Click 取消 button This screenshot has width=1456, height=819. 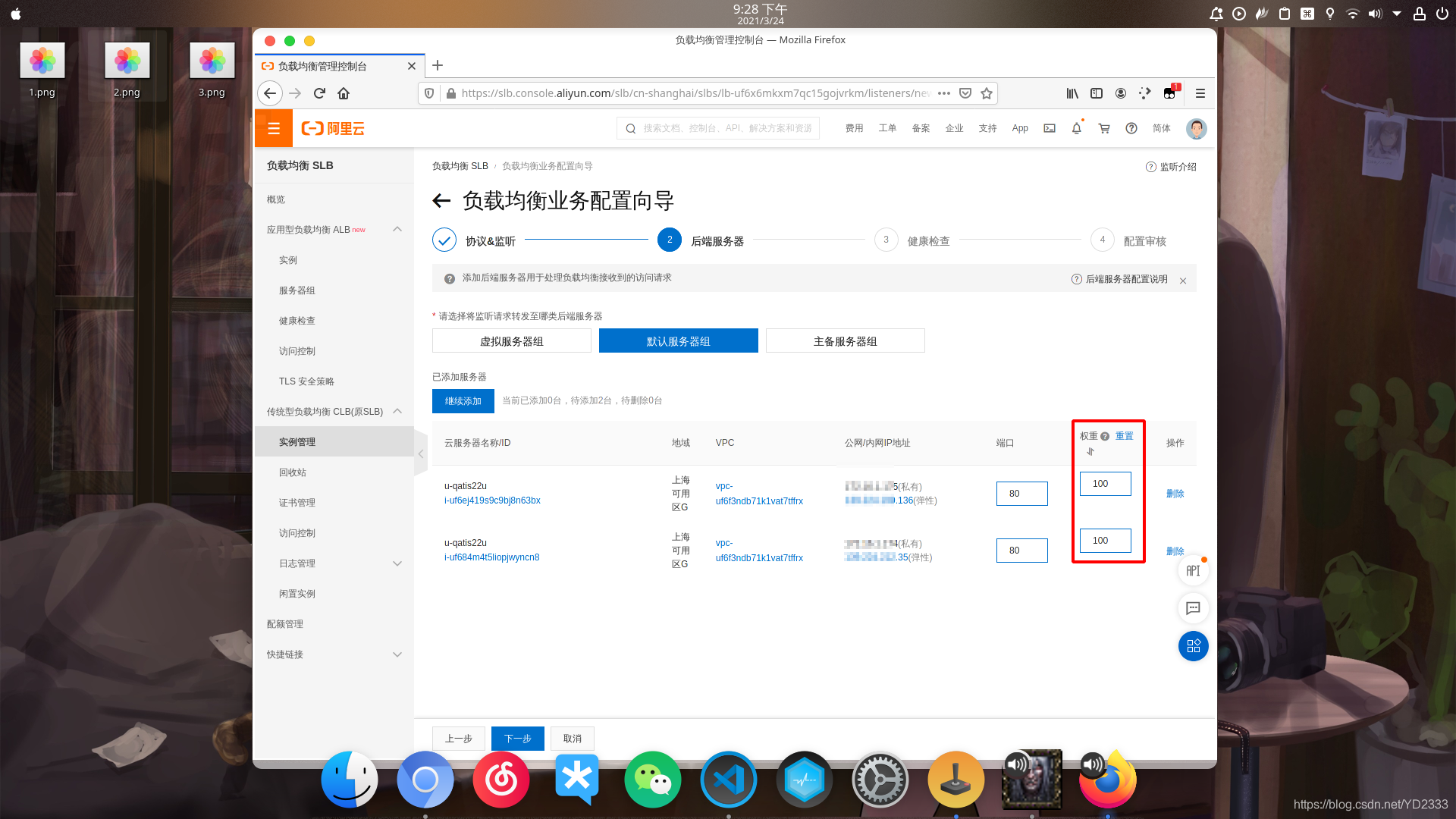[573, 739]
